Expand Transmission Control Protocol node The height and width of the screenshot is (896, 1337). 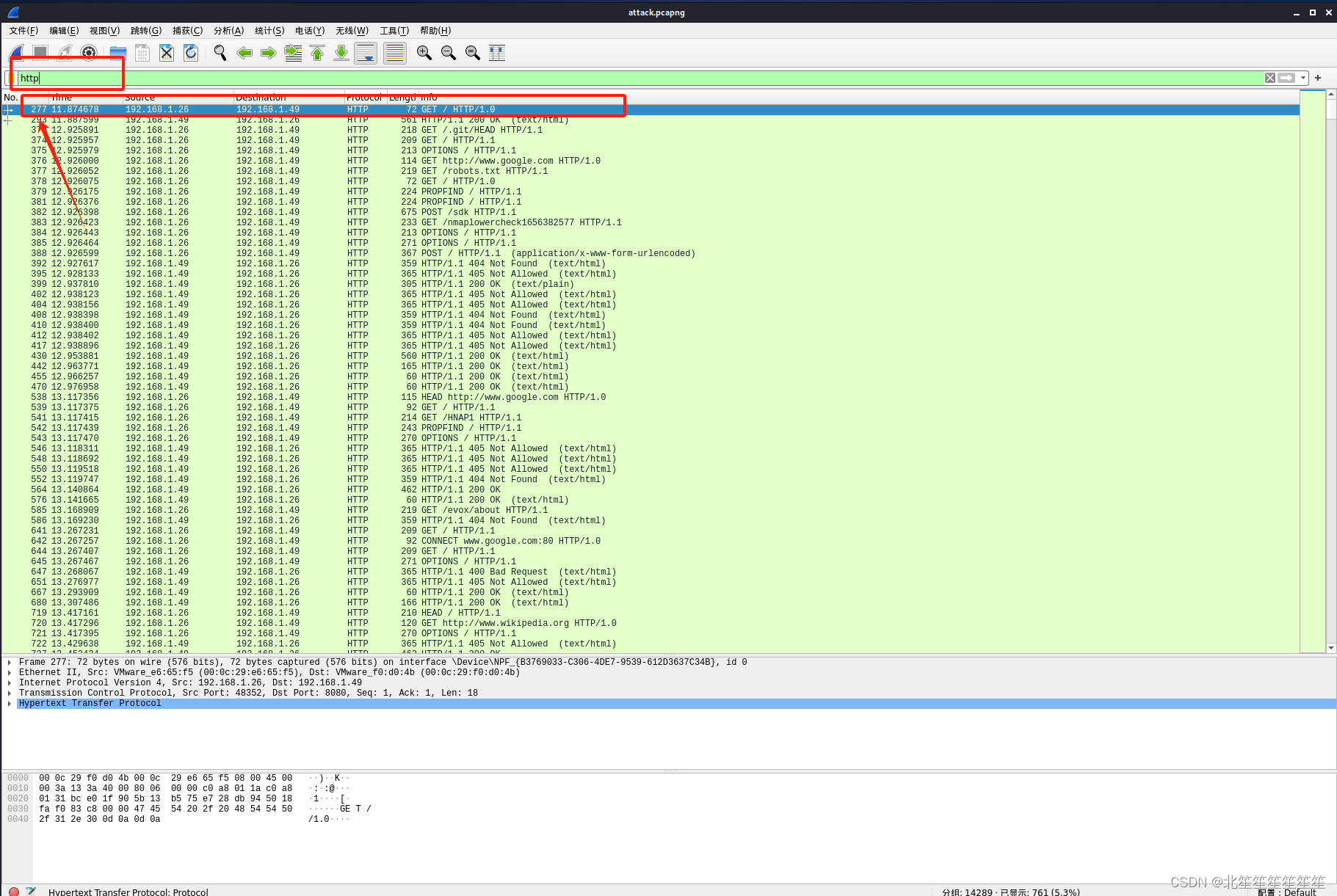tap(9, 693)
